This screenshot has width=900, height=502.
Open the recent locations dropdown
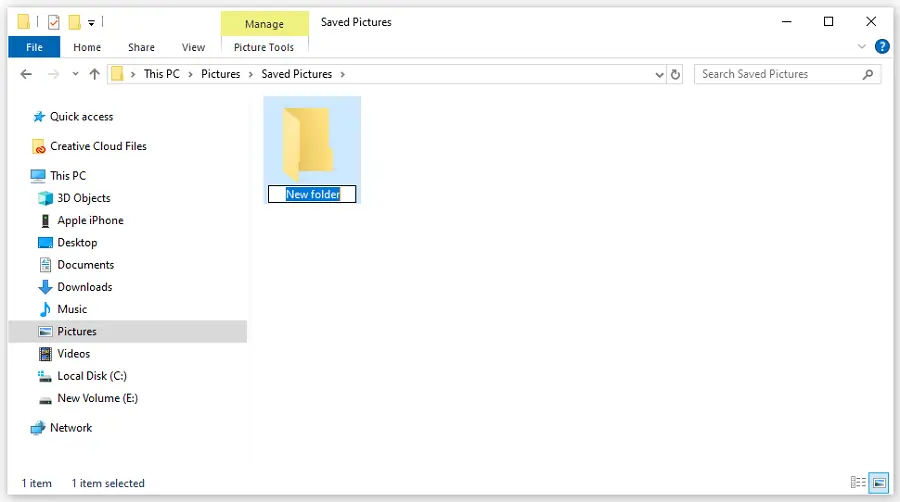[x=75, y=74]
